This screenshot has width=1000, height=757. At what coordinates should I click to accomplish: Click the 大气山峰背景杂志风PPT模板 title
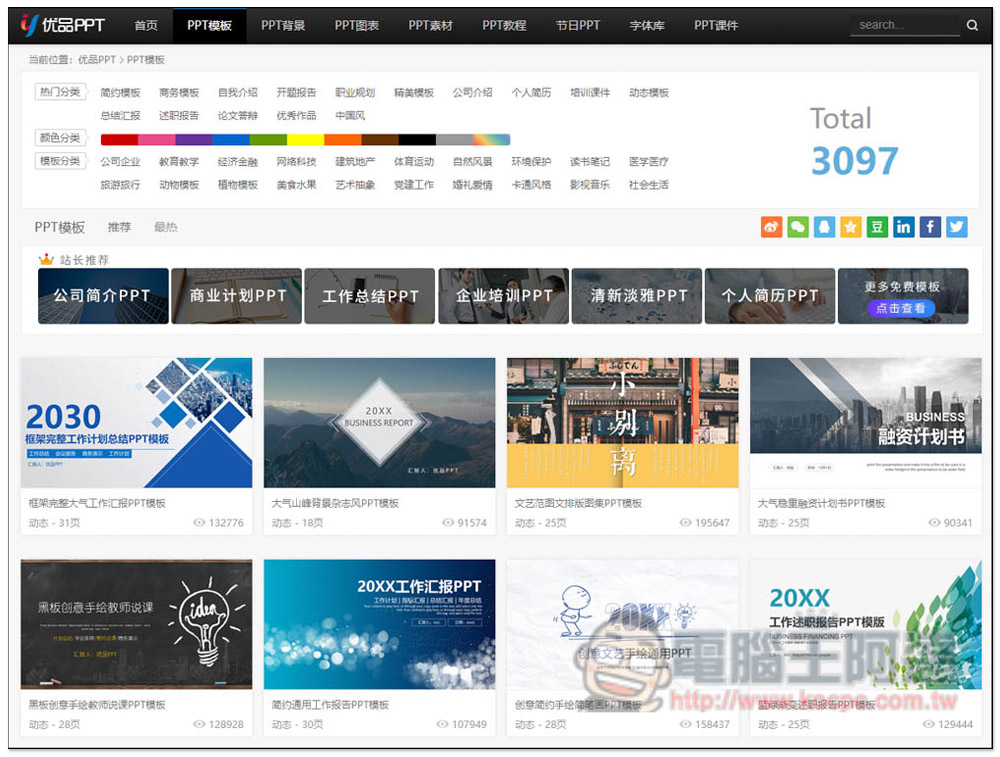tap(335, 503)
